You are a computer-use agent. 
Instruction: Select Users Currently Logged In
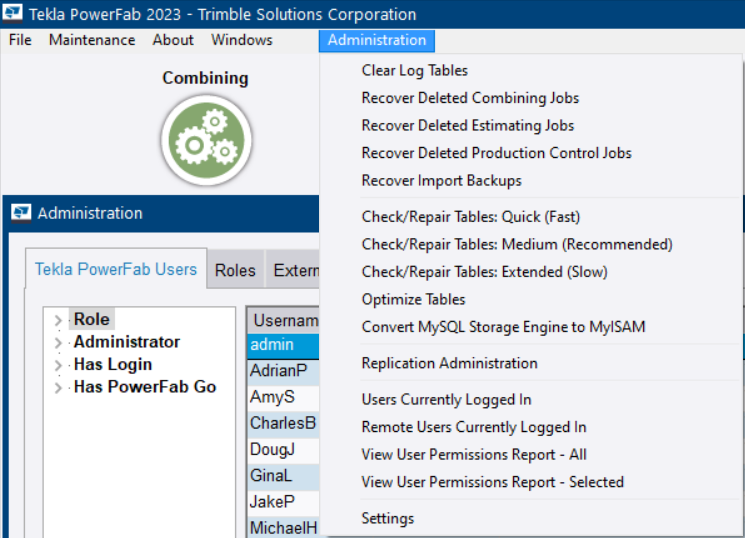coord(446,399)
